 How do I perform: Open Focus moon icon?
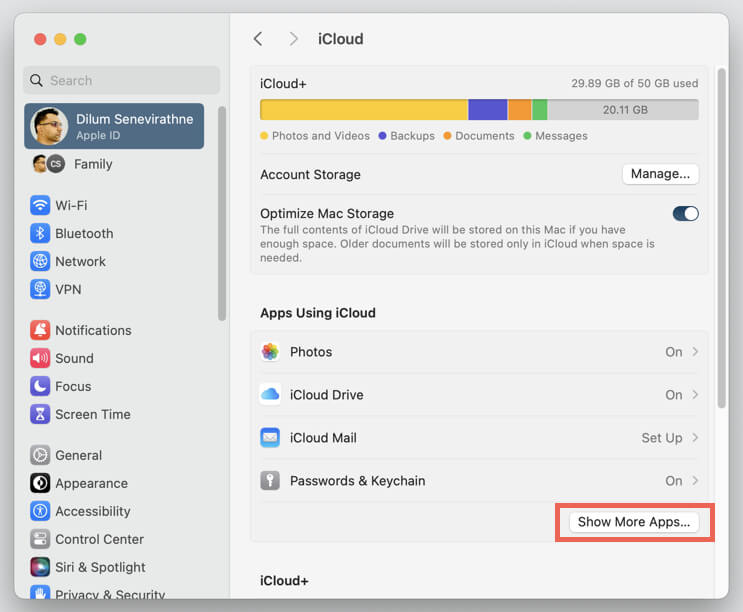click(x=40, y=386)
